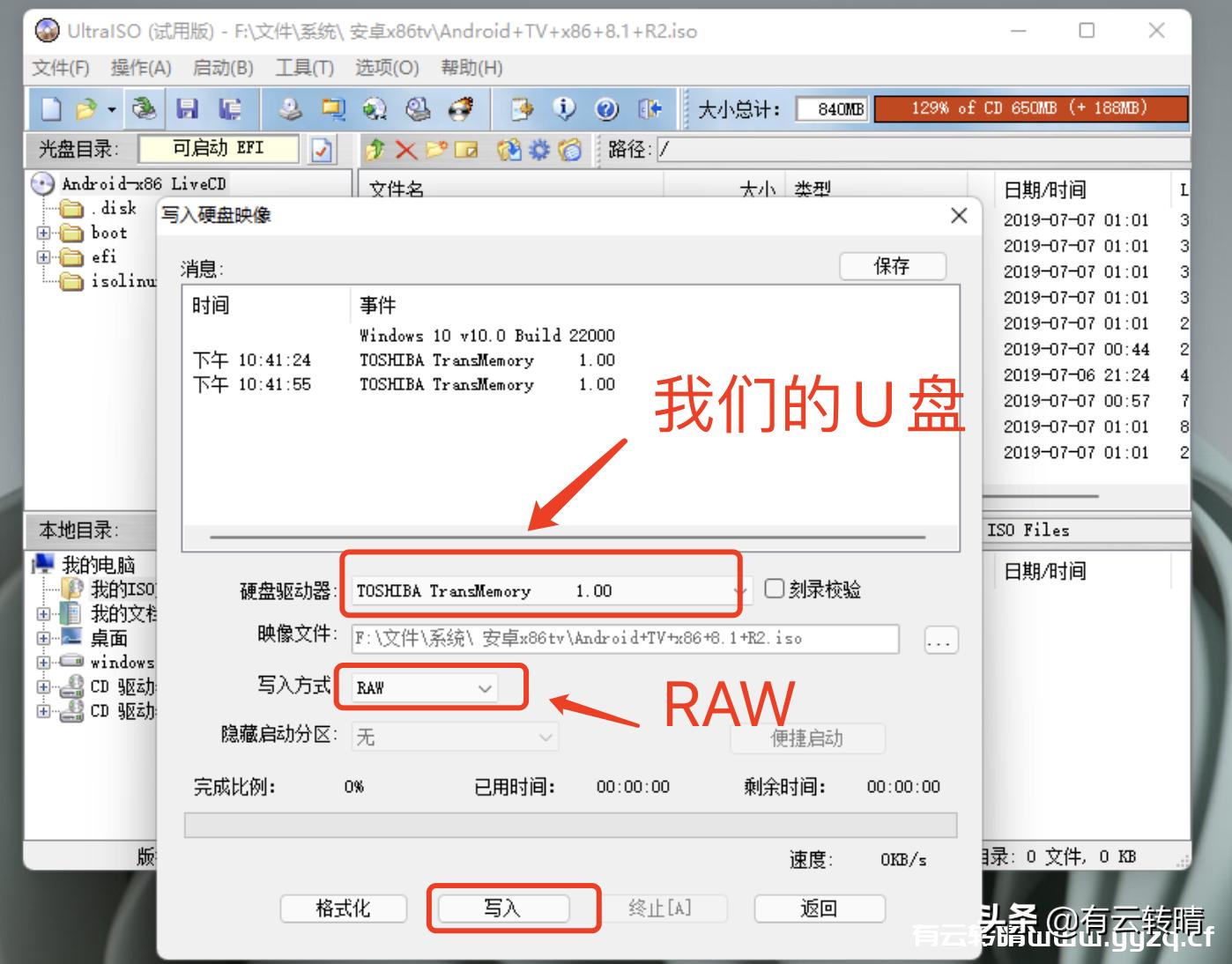The height and width of the screenshot is (964, 1232).
Task: Click the 写入 button
Action: point(503,908)
